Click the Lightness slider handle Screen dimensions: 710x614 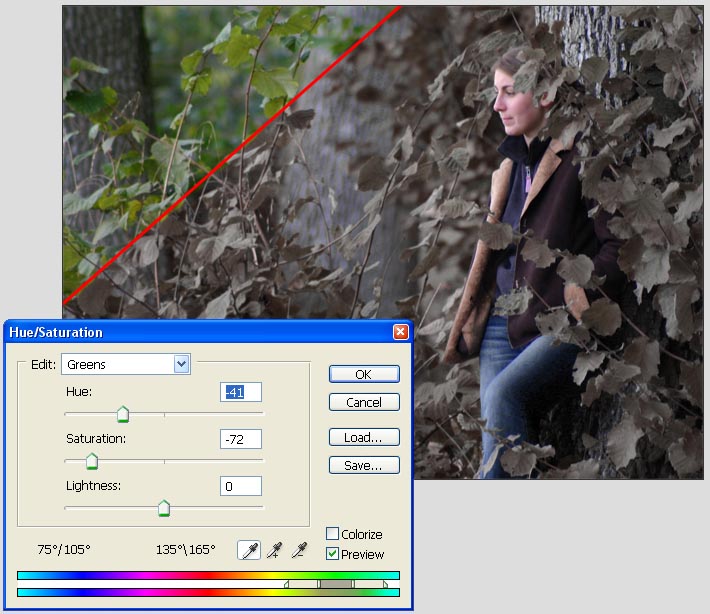[x=164, y=508]
